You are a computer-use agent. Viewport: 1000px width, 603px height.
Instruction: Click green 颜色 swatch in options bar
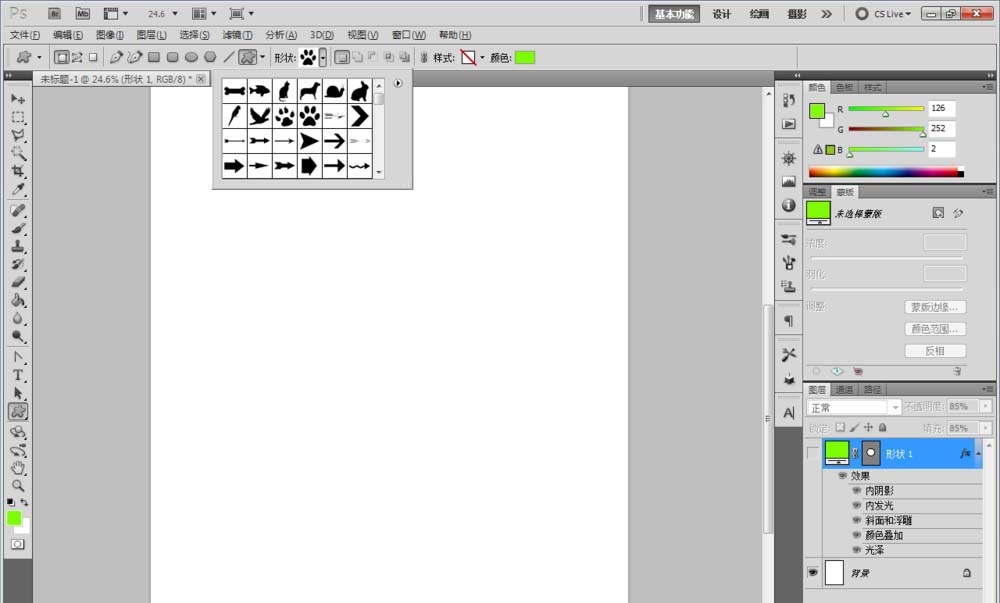pos(525,57)
